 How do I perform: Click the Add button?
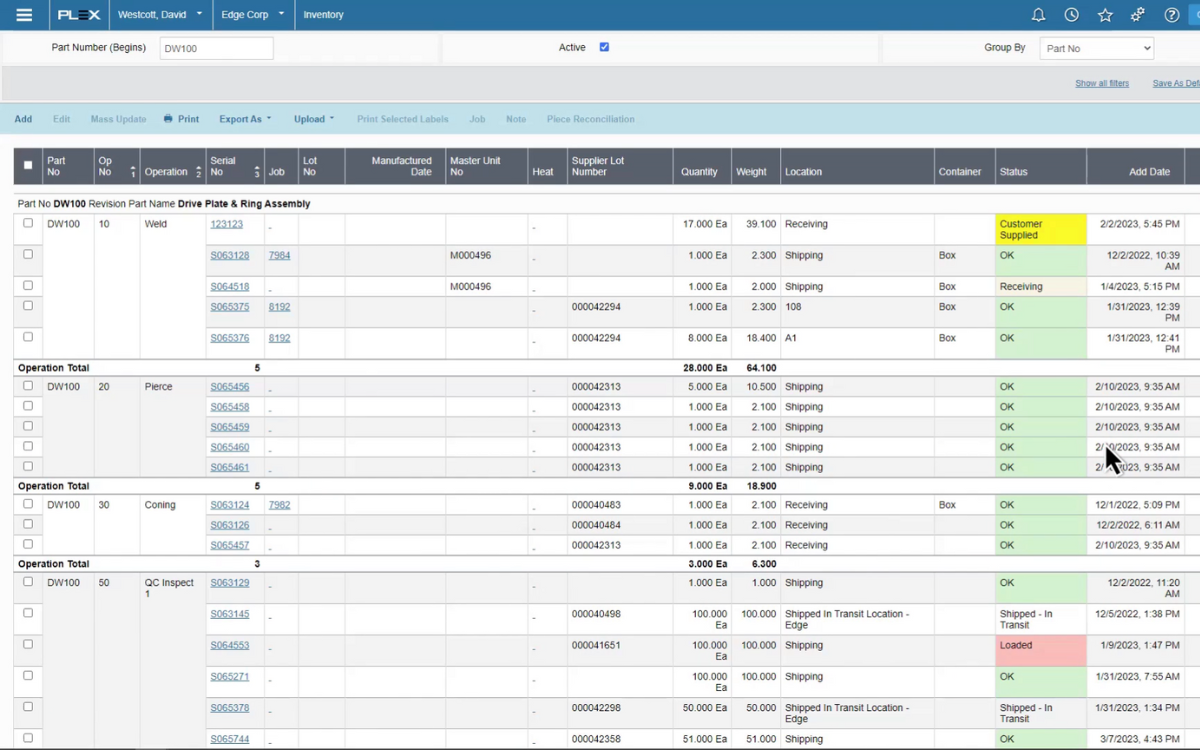23,118
